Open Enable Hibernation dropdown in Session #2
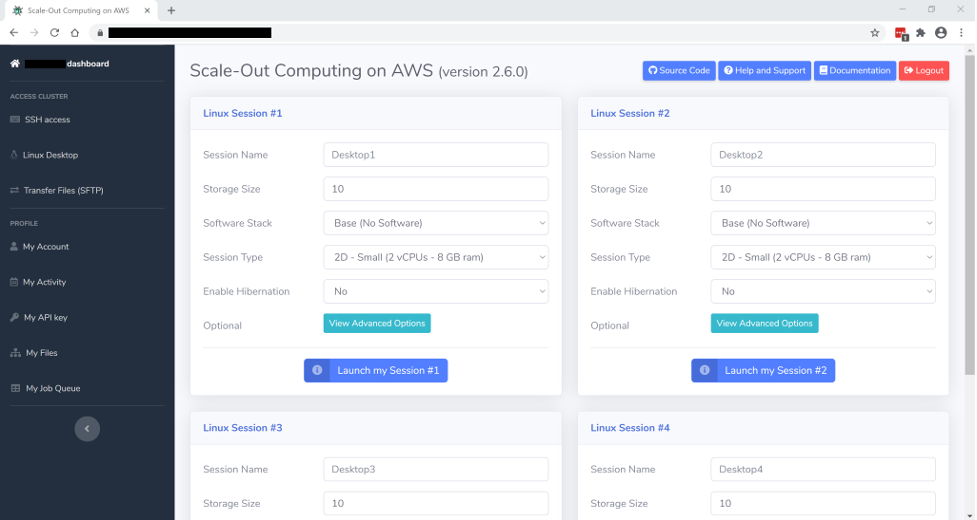 (823, 291)
